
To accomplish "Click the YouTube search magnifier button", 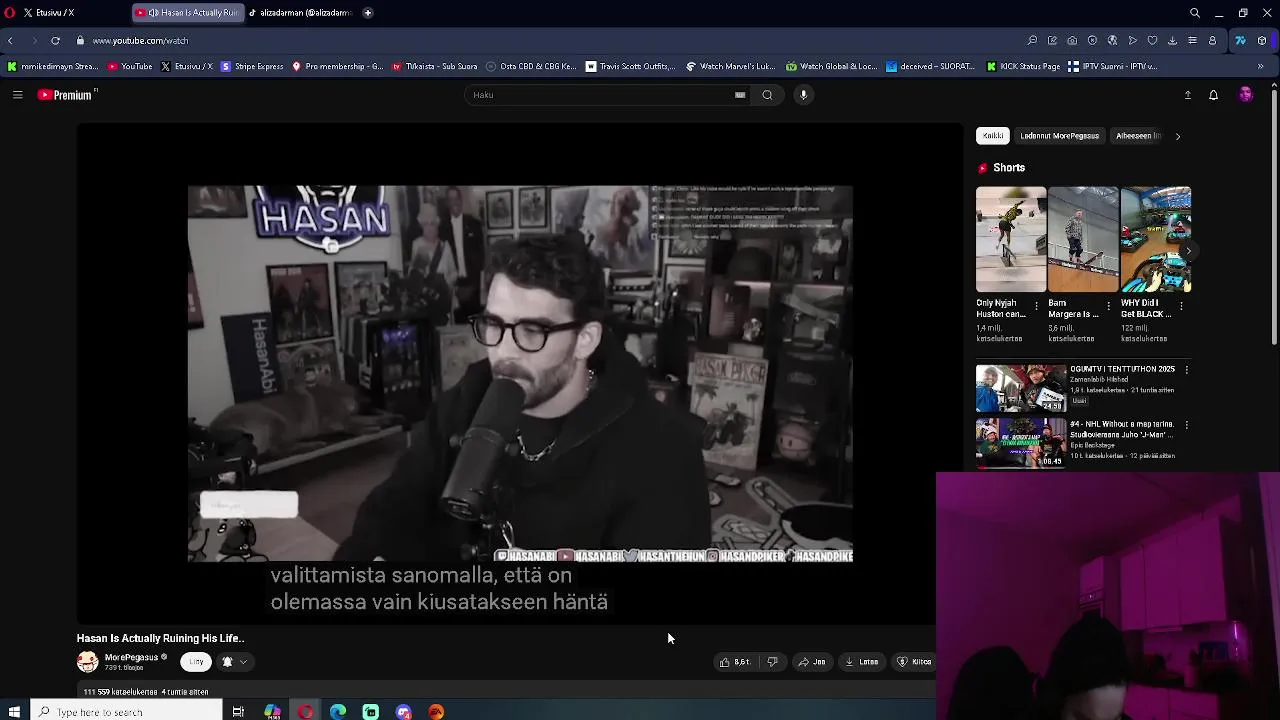I will (767, 95).
